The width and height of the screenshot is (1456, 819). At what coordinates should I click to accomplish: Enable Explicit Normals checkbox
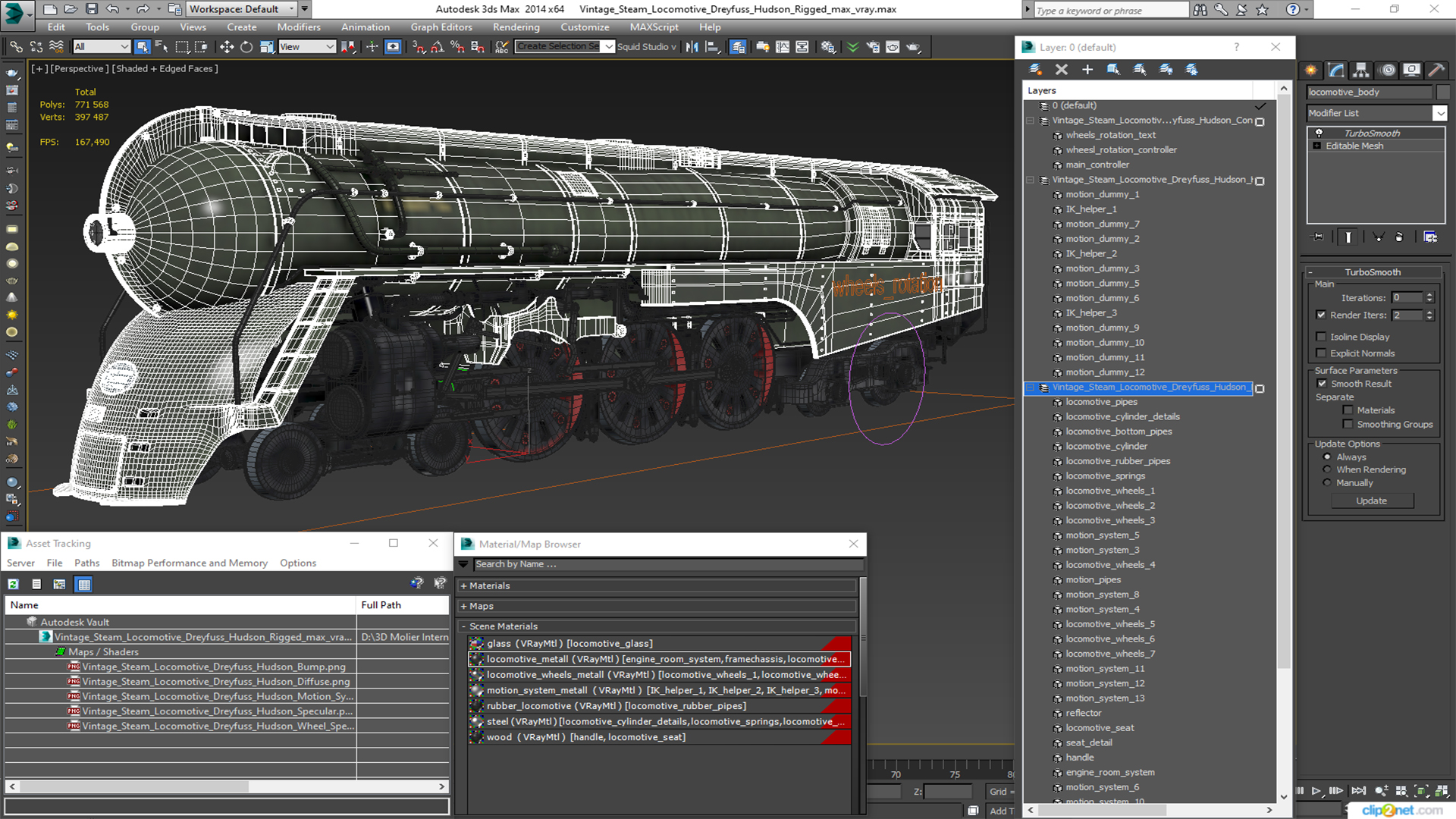pos(1321,353)
